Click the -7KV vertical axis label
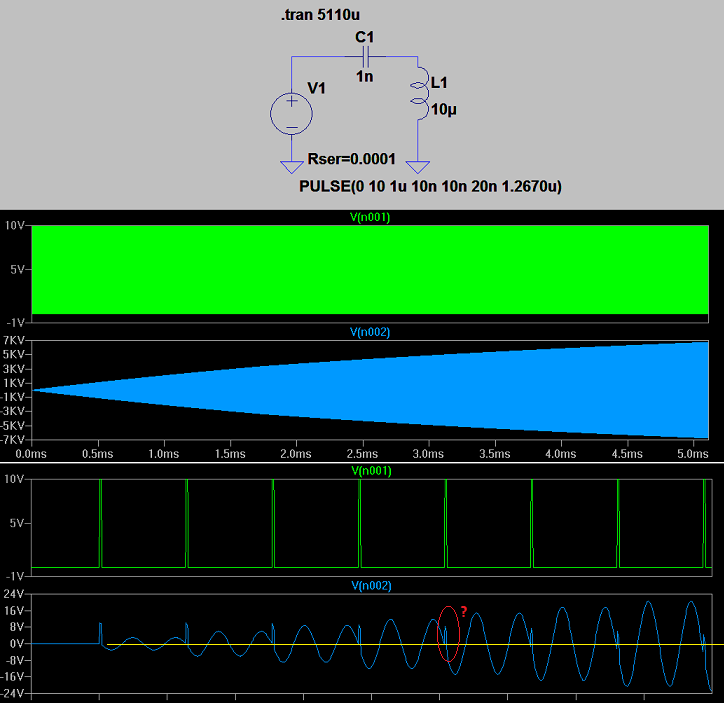This screenshot has width=724, height=704. 12,439
